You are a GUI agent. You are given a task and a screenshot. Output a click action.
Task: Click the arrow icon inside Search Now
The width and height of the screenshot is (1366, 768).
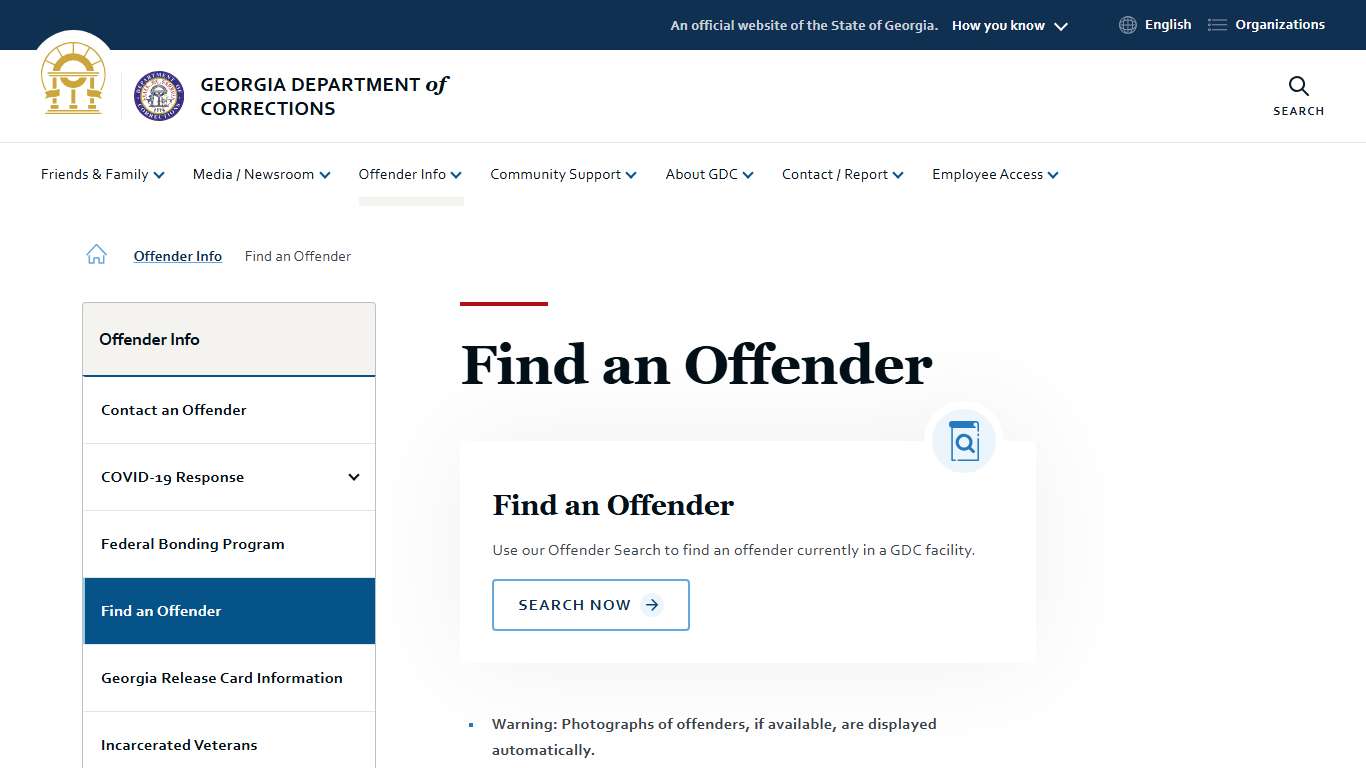(x=652, y=604)
